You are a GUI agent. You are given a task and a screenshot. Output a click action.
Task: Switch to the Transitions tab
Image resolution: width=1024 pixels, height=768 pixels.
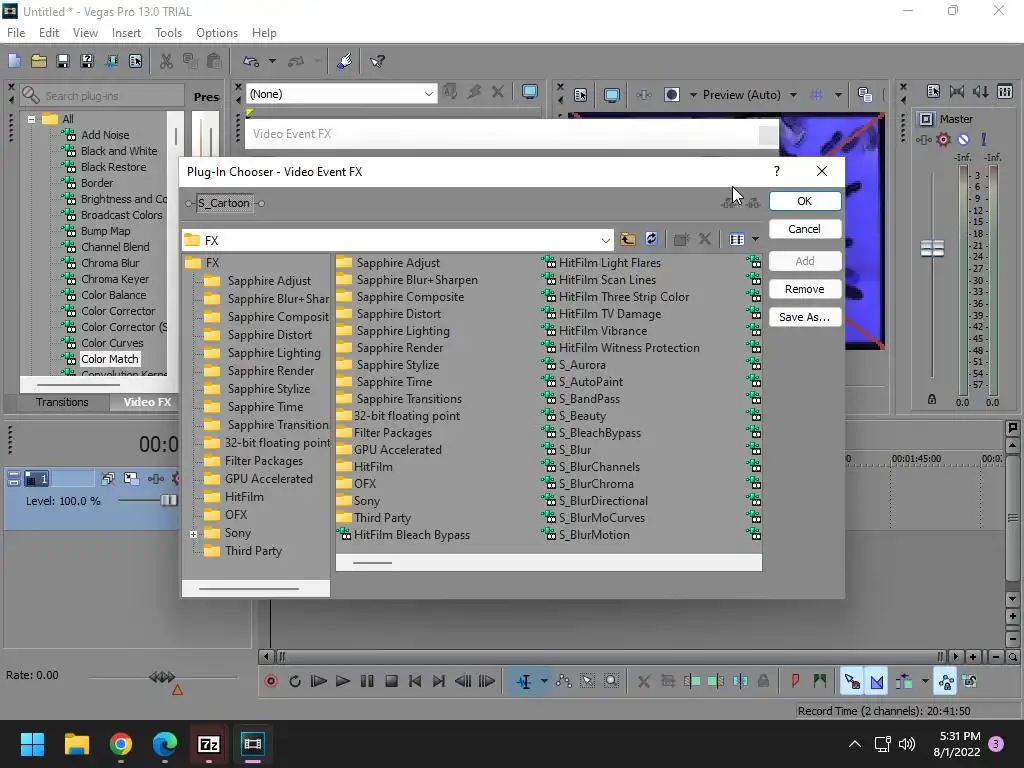click(62, 402)
